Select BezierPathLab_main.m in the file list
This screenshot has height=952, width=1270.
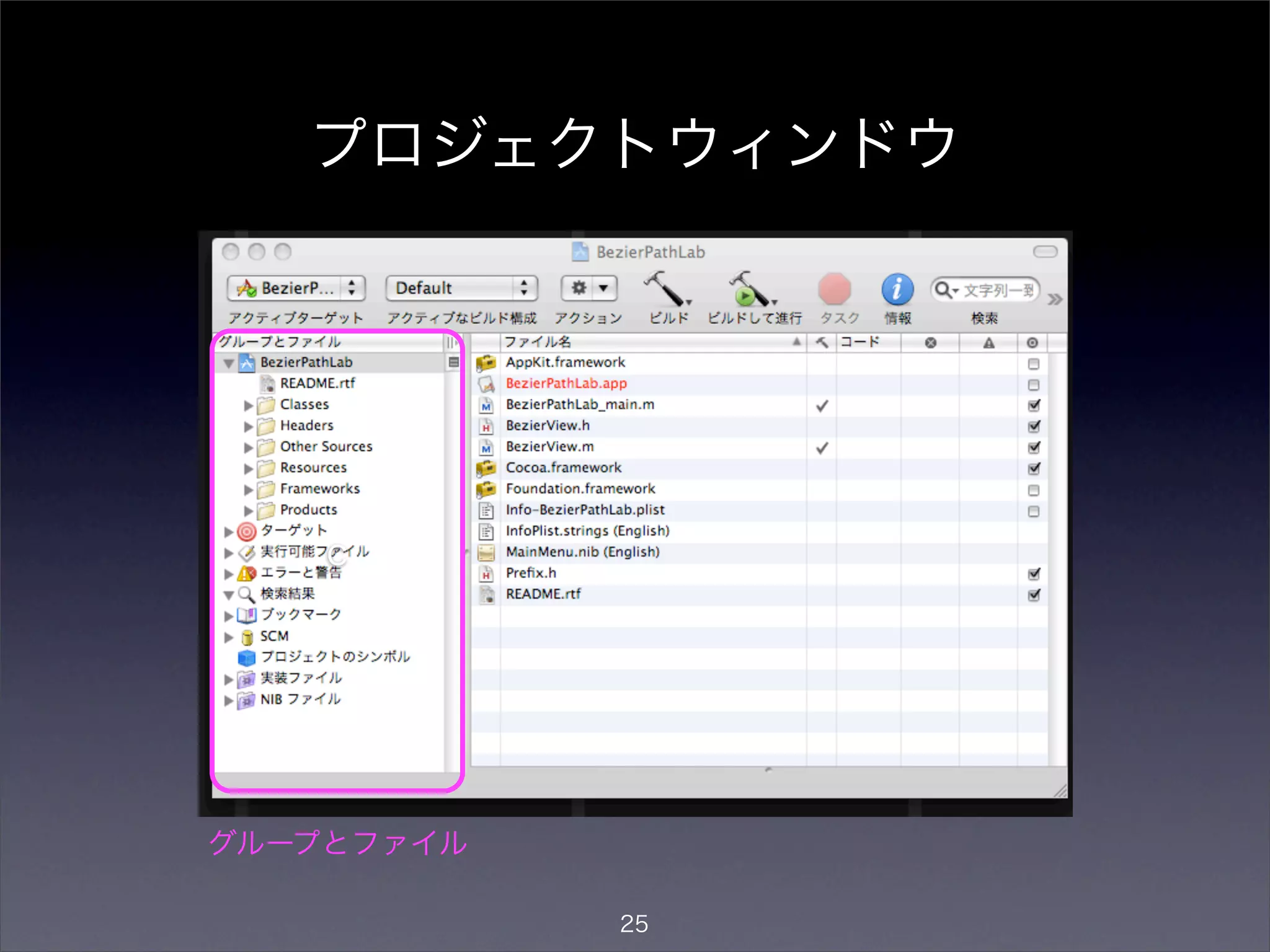point(580,405)
